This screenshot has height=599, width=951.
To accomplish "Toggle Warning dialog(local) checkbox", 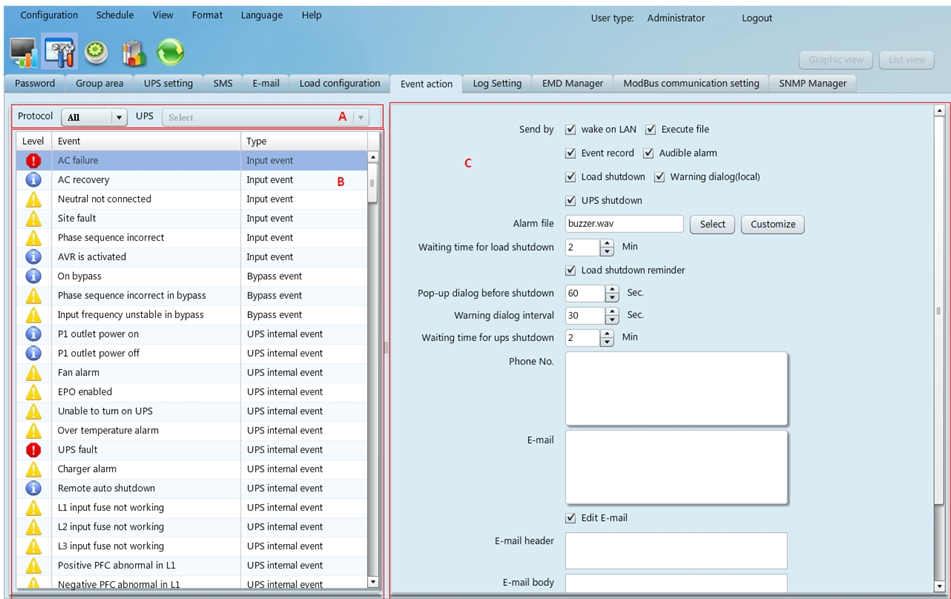I will [x=659, y=176].
